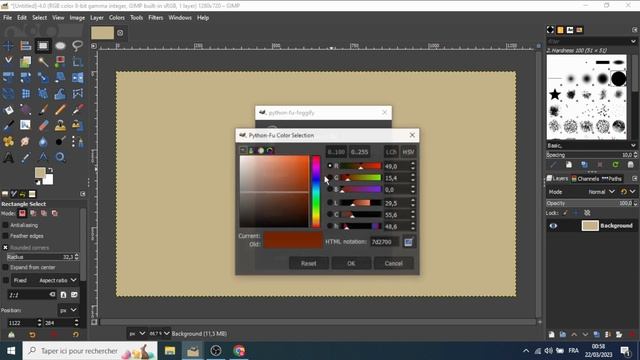
Task: Switch to the Paths tab
Action: point(612,179)
